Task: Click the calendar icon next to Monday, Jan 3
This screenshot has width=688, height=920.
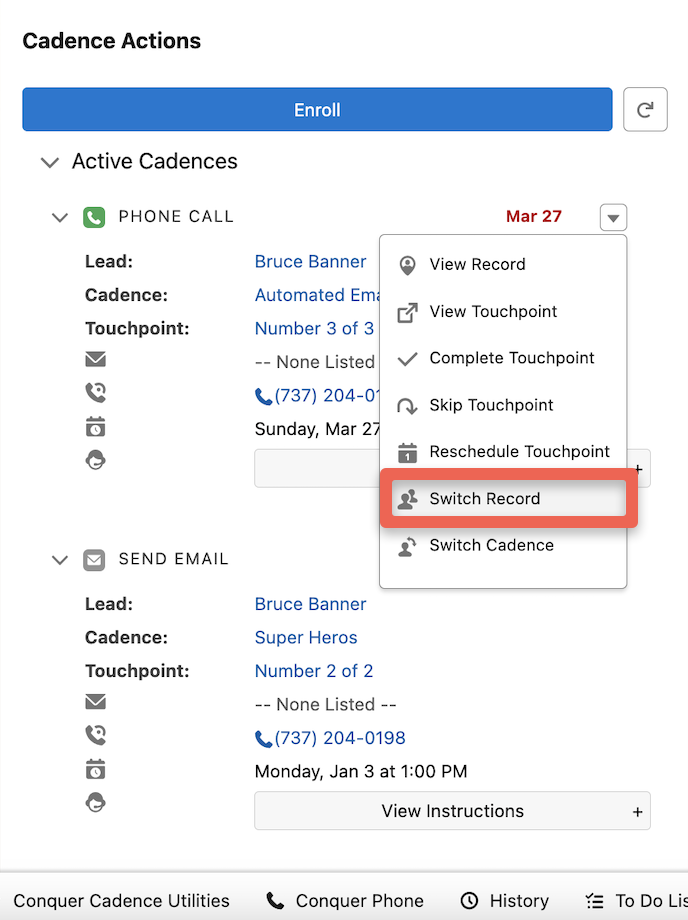Action: point(96,769)
